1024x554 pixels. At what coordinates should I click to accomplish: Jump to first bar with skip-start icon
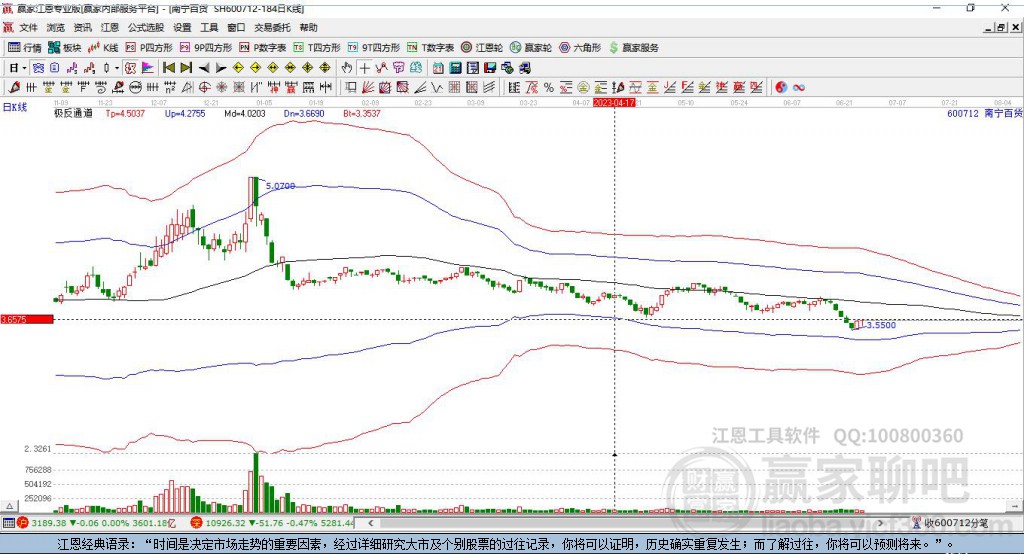(168, 68)
